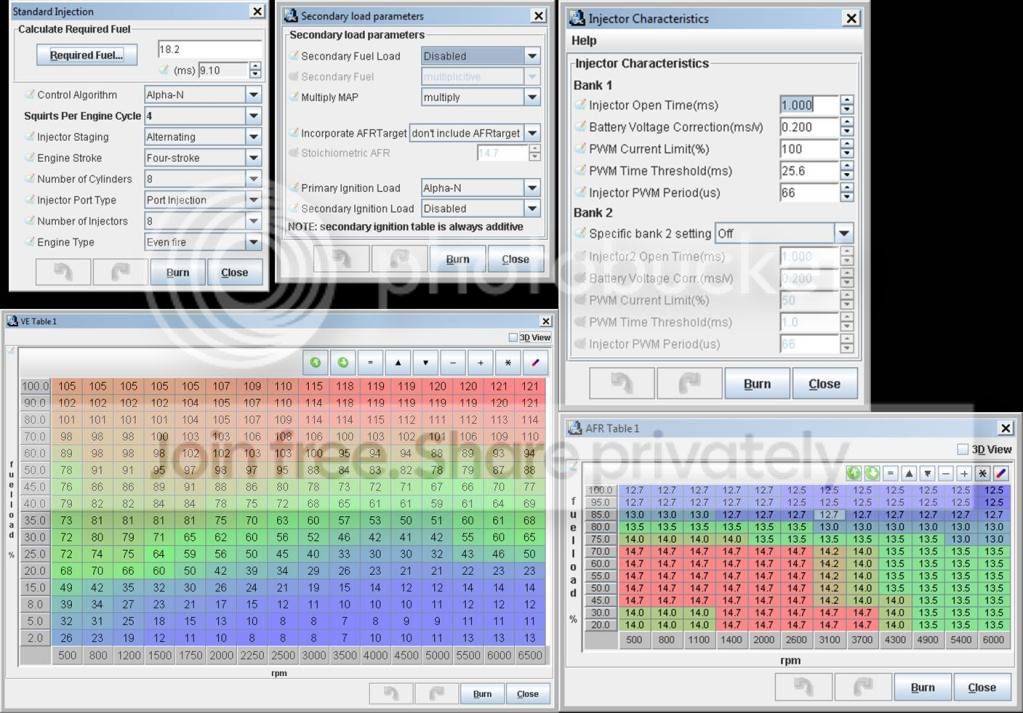
Task: Open the Squirts Per Engine Cycle dropdown
Action: 254,115
